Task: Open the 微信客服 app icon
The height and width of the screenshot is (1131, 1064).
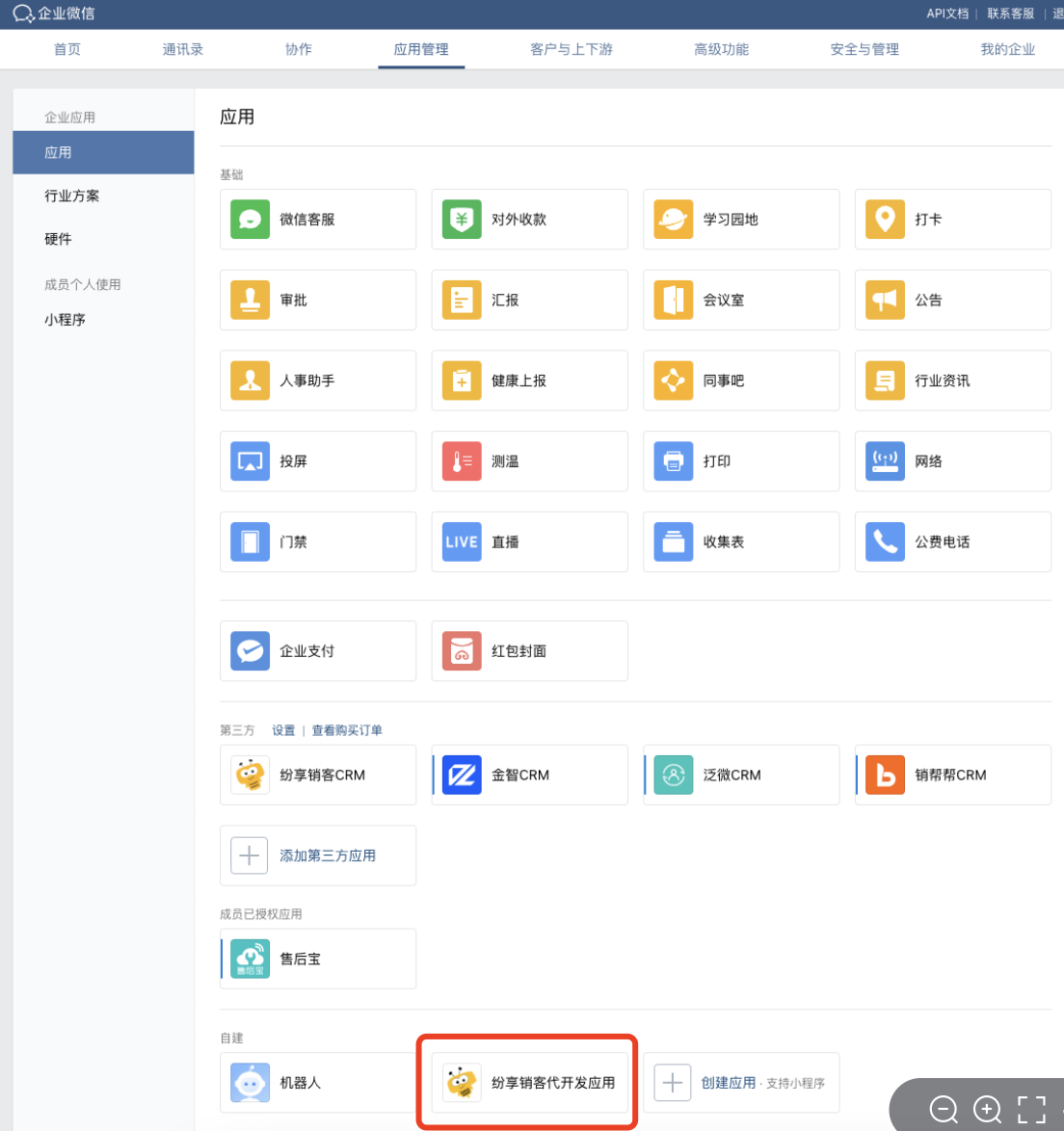Action: (x=250, y=220)
